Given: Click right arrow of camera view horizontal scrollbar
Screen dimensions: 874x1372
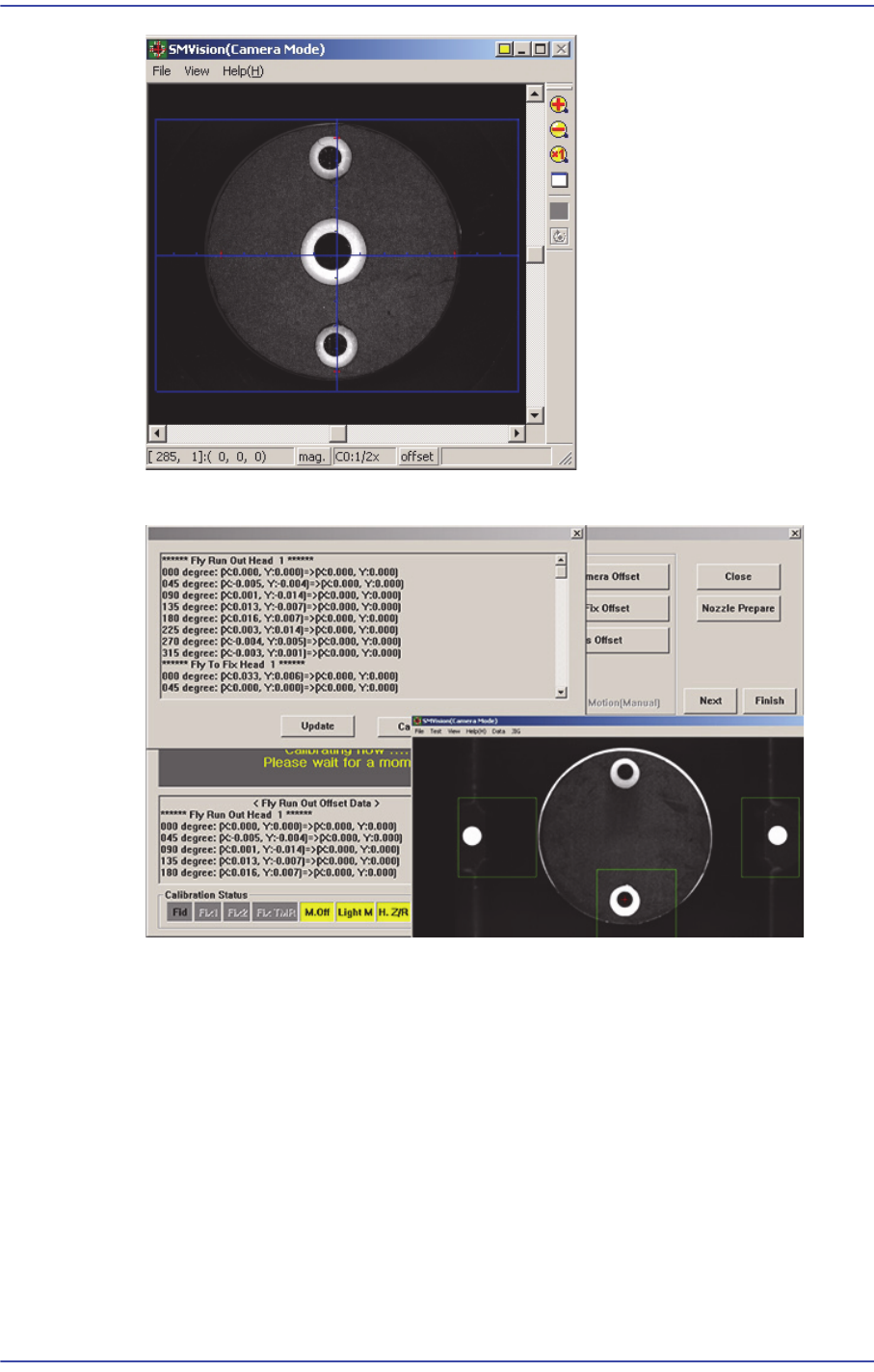Looking at the screenshot, I should (516, 434).
